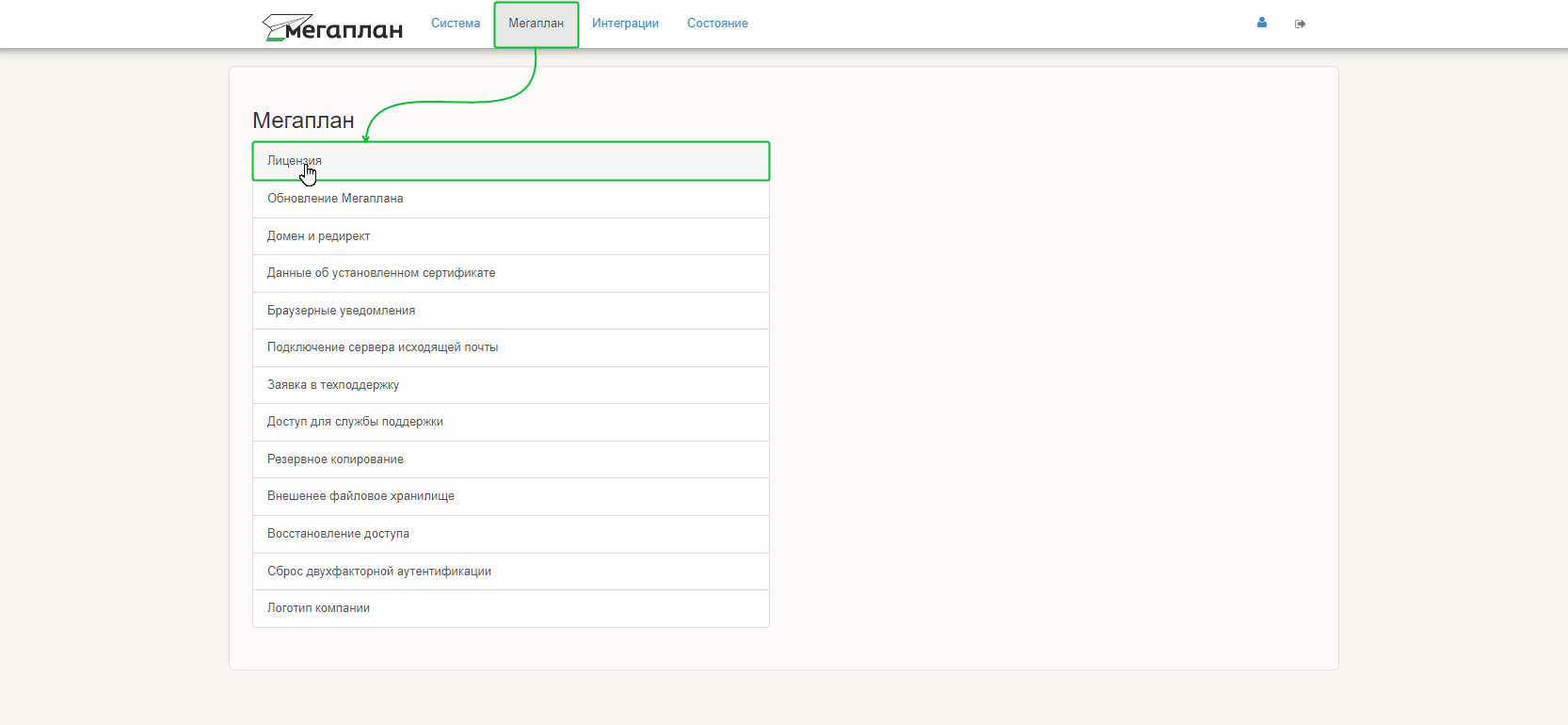Screen dimensions: 1568x725
Task: Select Домен и редирект
Action: (x=511, y=236)
